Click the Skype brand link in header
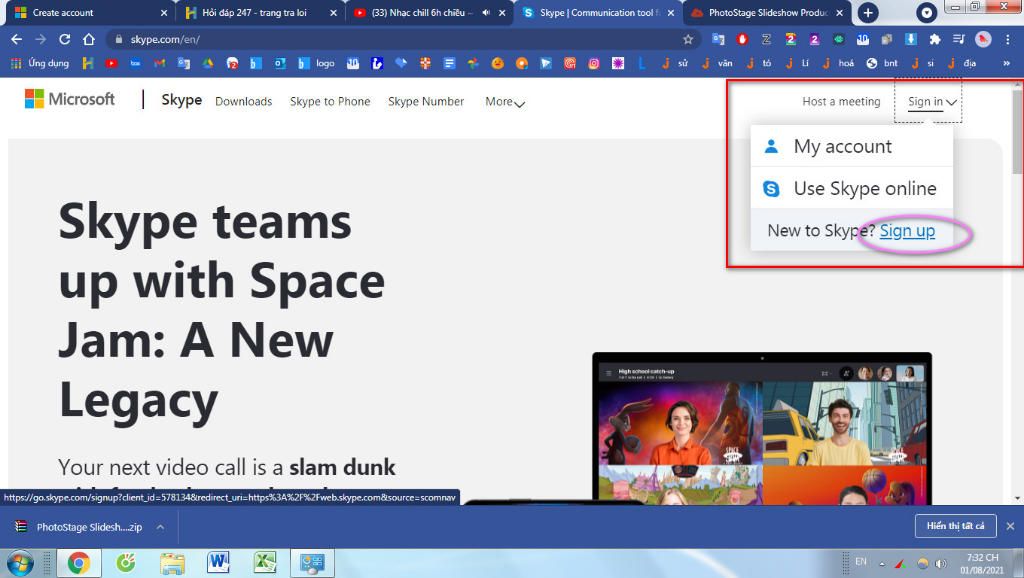Image resolution: width=1024 pixels, height=578 pixels. point(182,100)
